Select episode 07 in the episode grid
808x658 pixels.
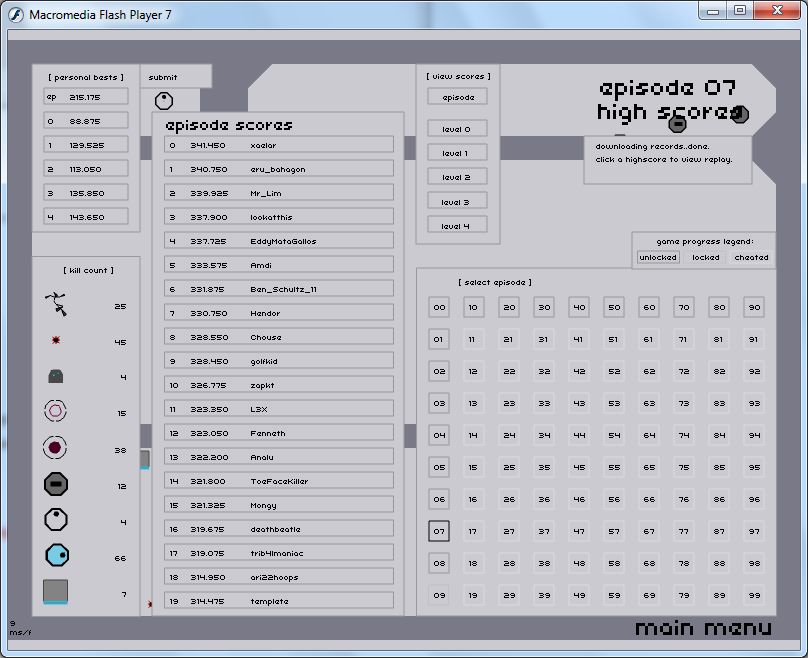click(439, 531)
